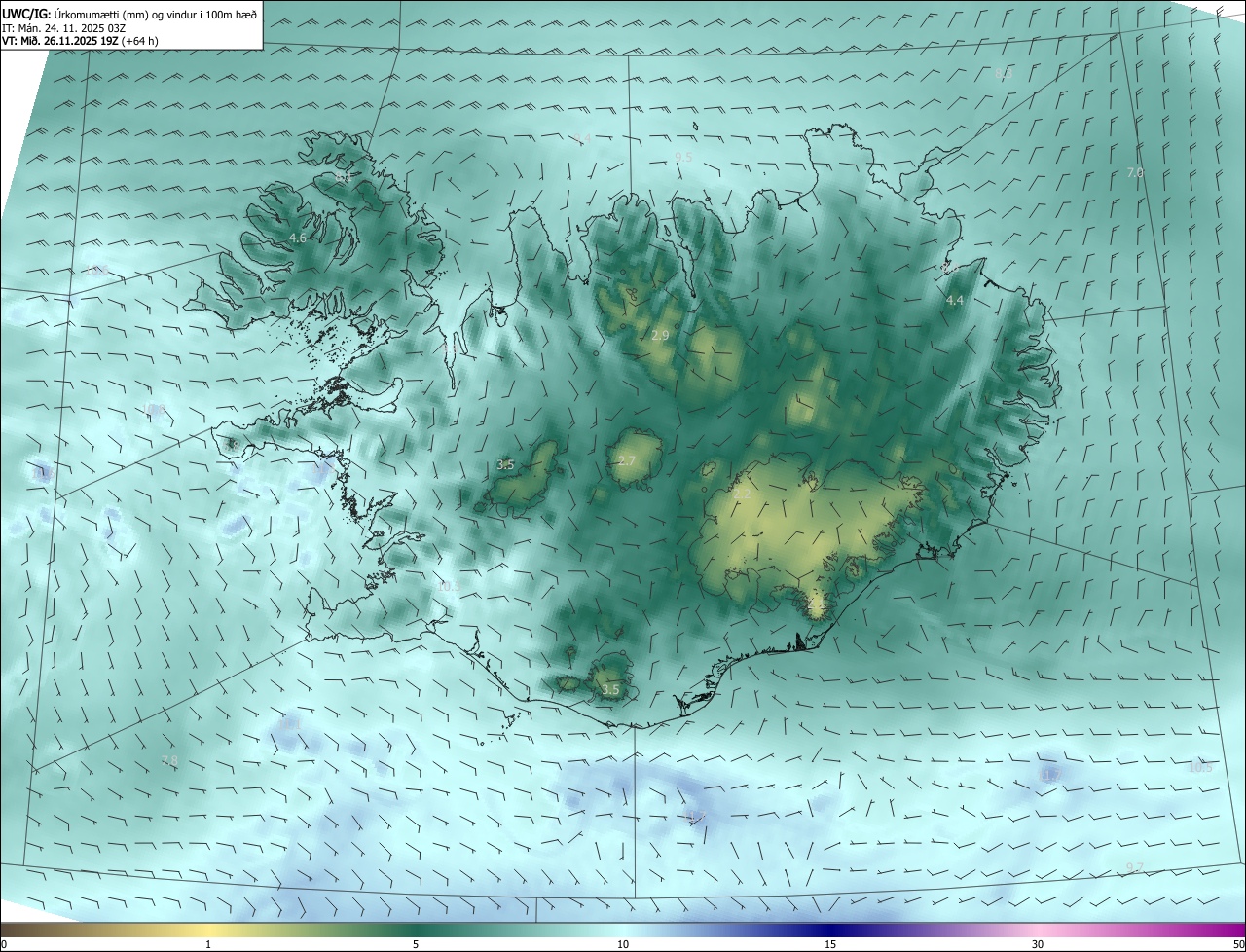
Task: Click the 2.7 value on the central glacier
Action: click(x=626, y=460)
